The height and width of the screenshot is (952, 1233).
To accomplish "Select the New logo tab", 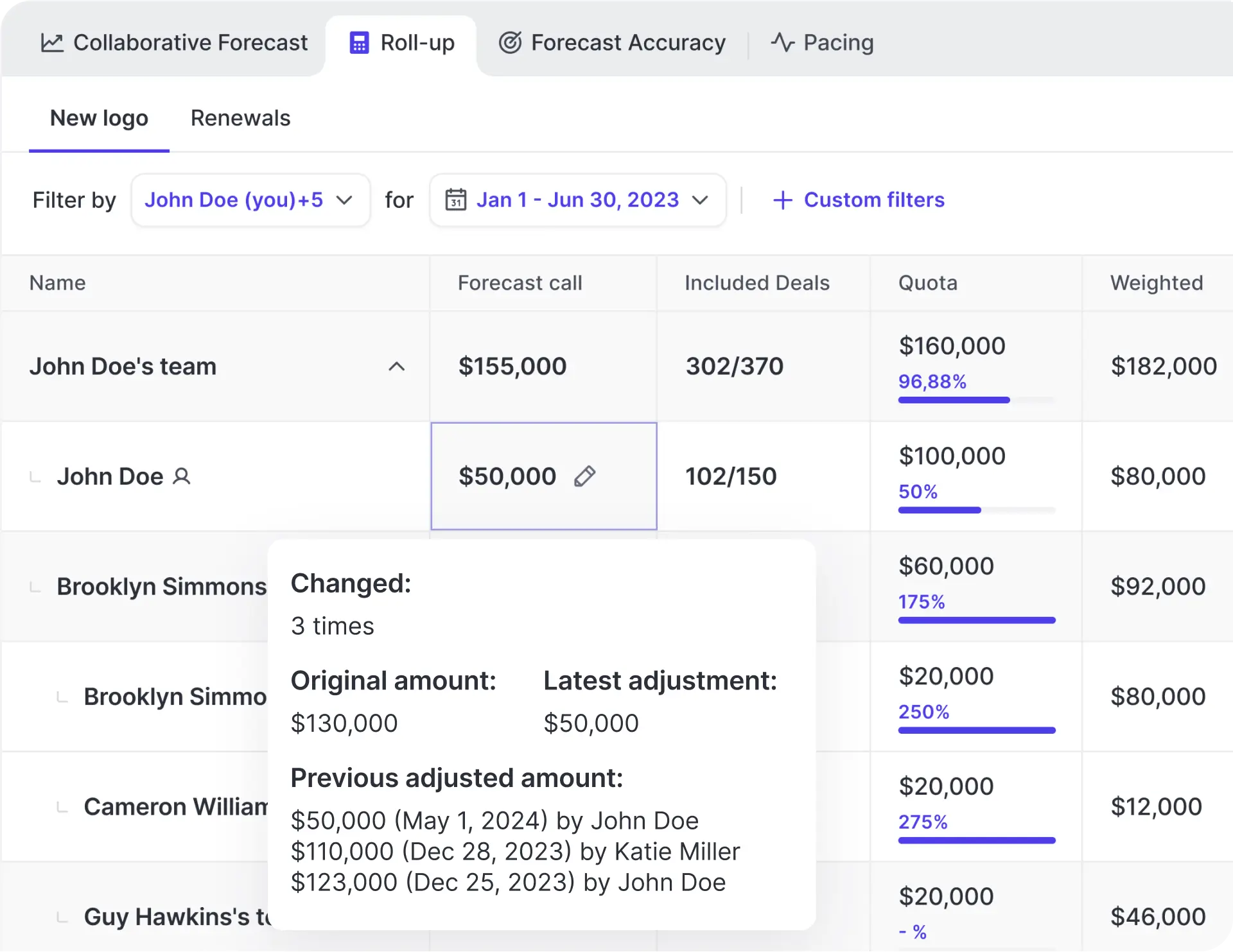I will (99, 118).
